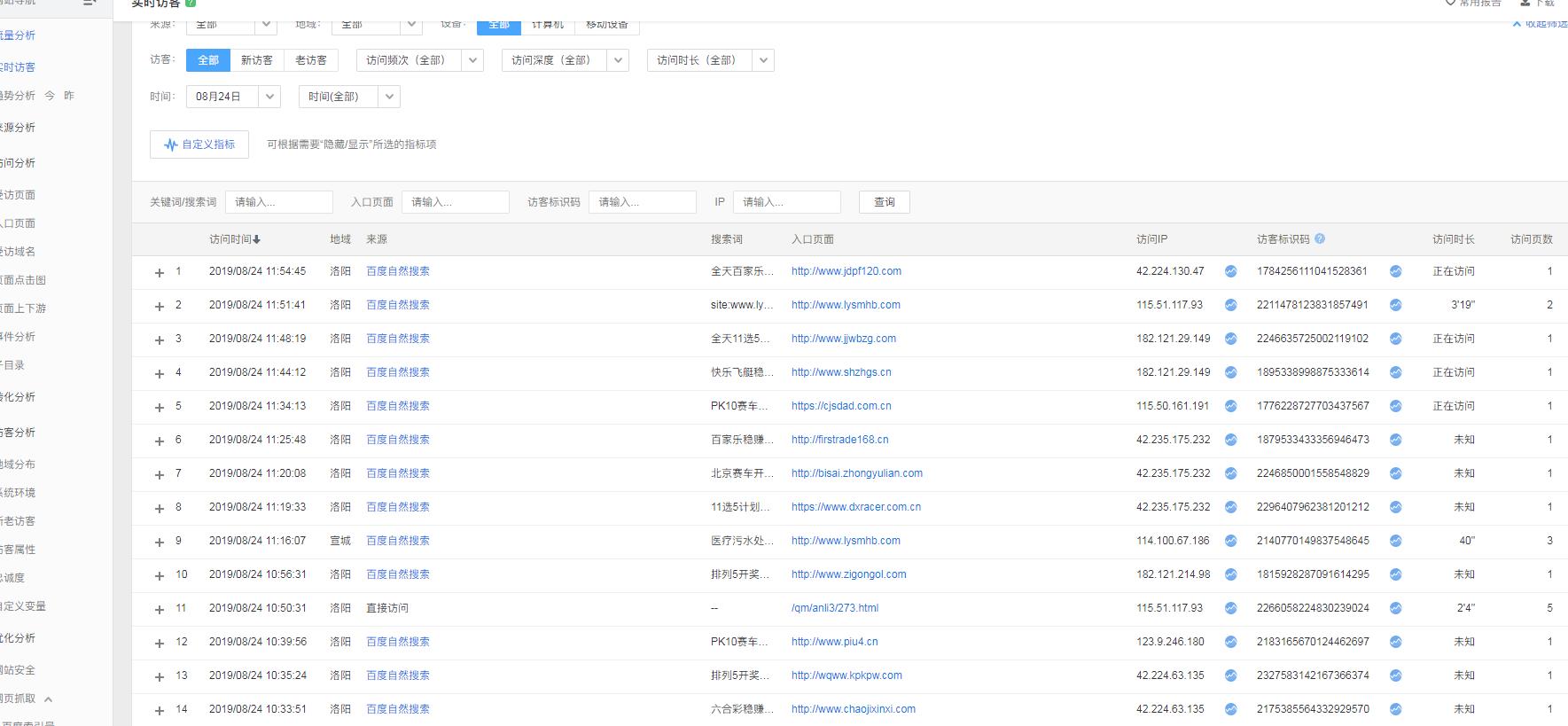The height and width of the screenshot is (726, 1568).
Task: Click the IP icon next to 115.50.161.191
Action: tap(1230, 406)
